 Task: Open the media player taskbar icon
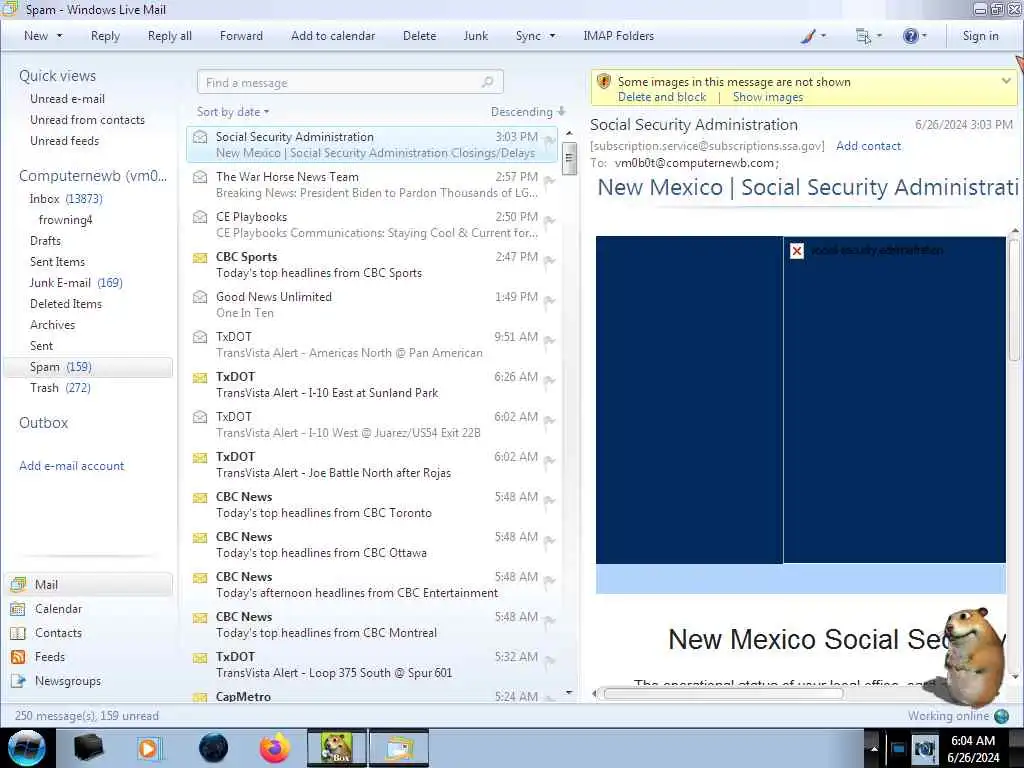coord(148,748)
